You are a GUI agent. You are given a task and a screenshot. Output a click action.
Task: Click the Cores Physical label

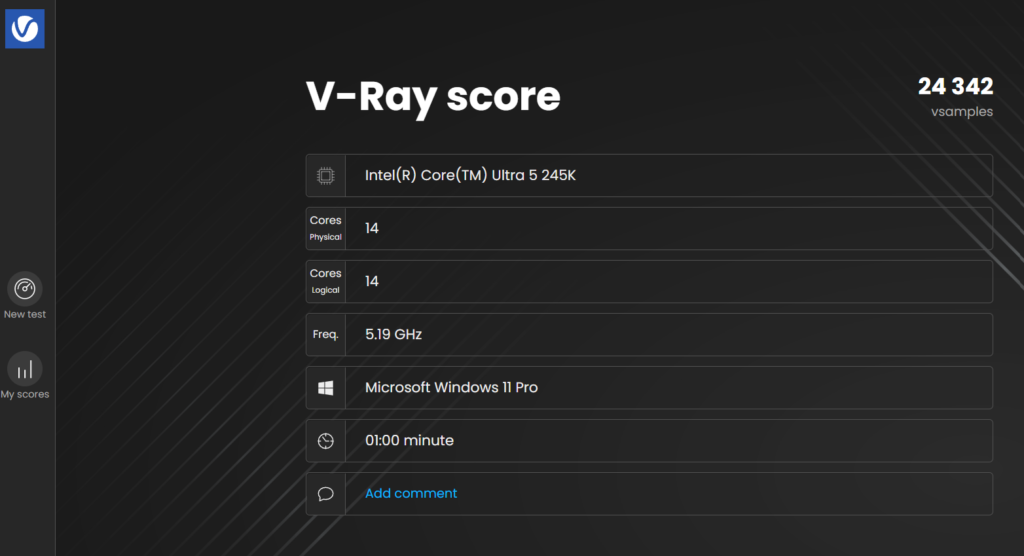tap(325, 228)
